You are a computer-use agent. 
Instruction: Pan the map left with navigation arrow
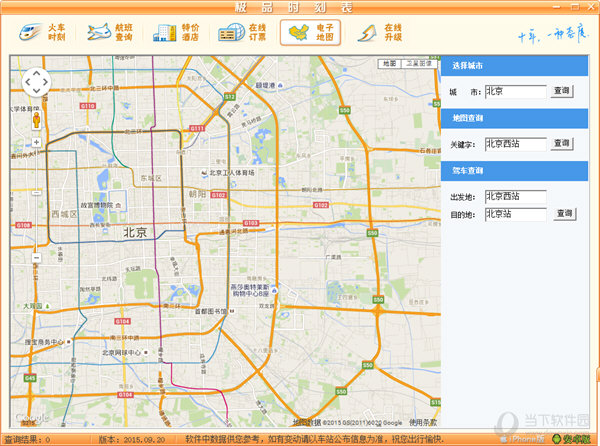pyautogui.click(x=27, y=82)
